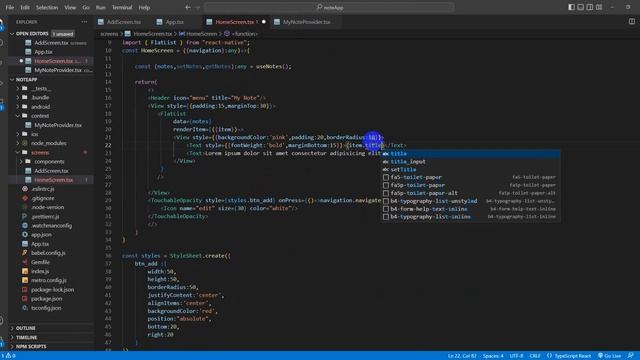Click the braces icon beside TypeScript React
Image resolution: width=640 pixels, height=360 pixels.
click(549, 356)
